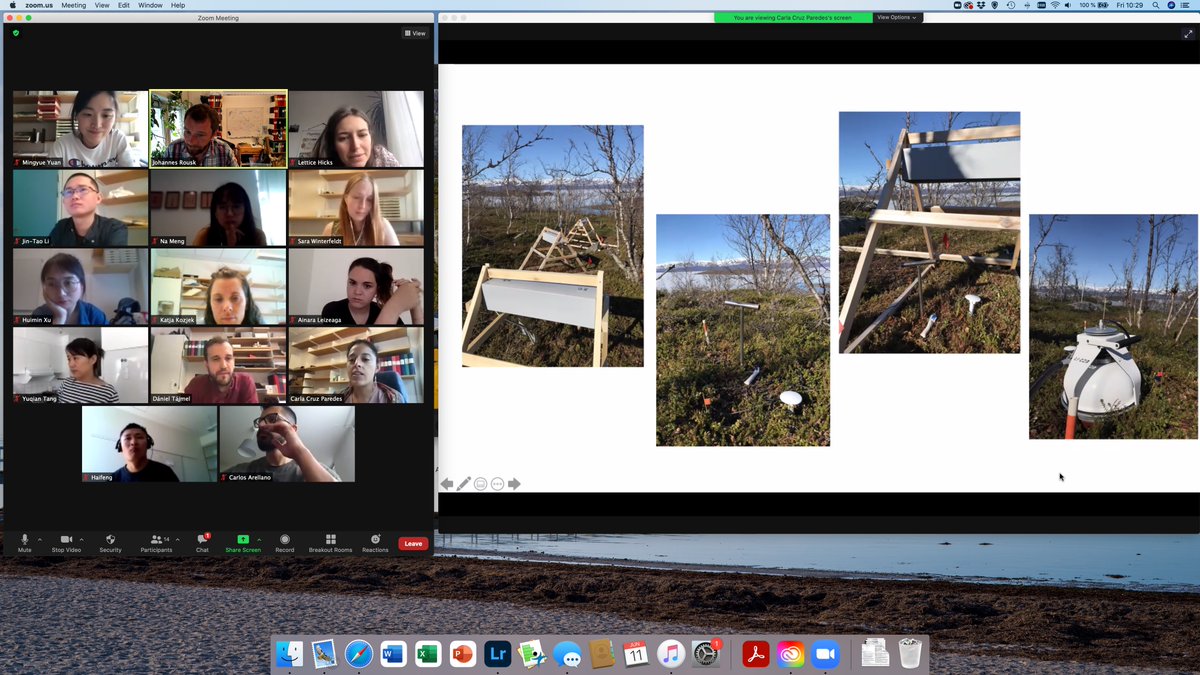Select Jin-Tao Li video tile

tap(81, 208)
